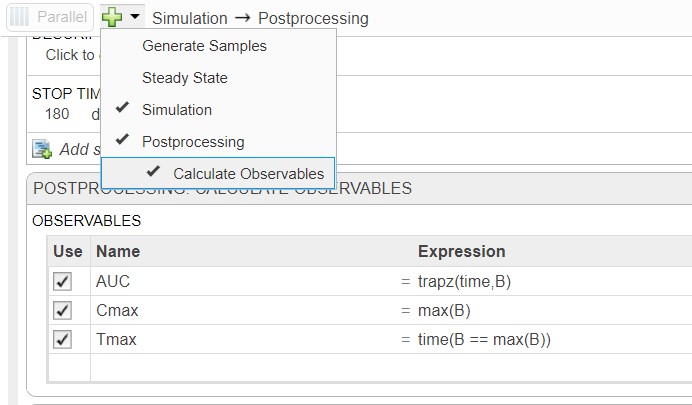Collapse the dropdown arrow beside the plus
The image size is (692, 405).
pyautogui.click(x=135, y=18)
